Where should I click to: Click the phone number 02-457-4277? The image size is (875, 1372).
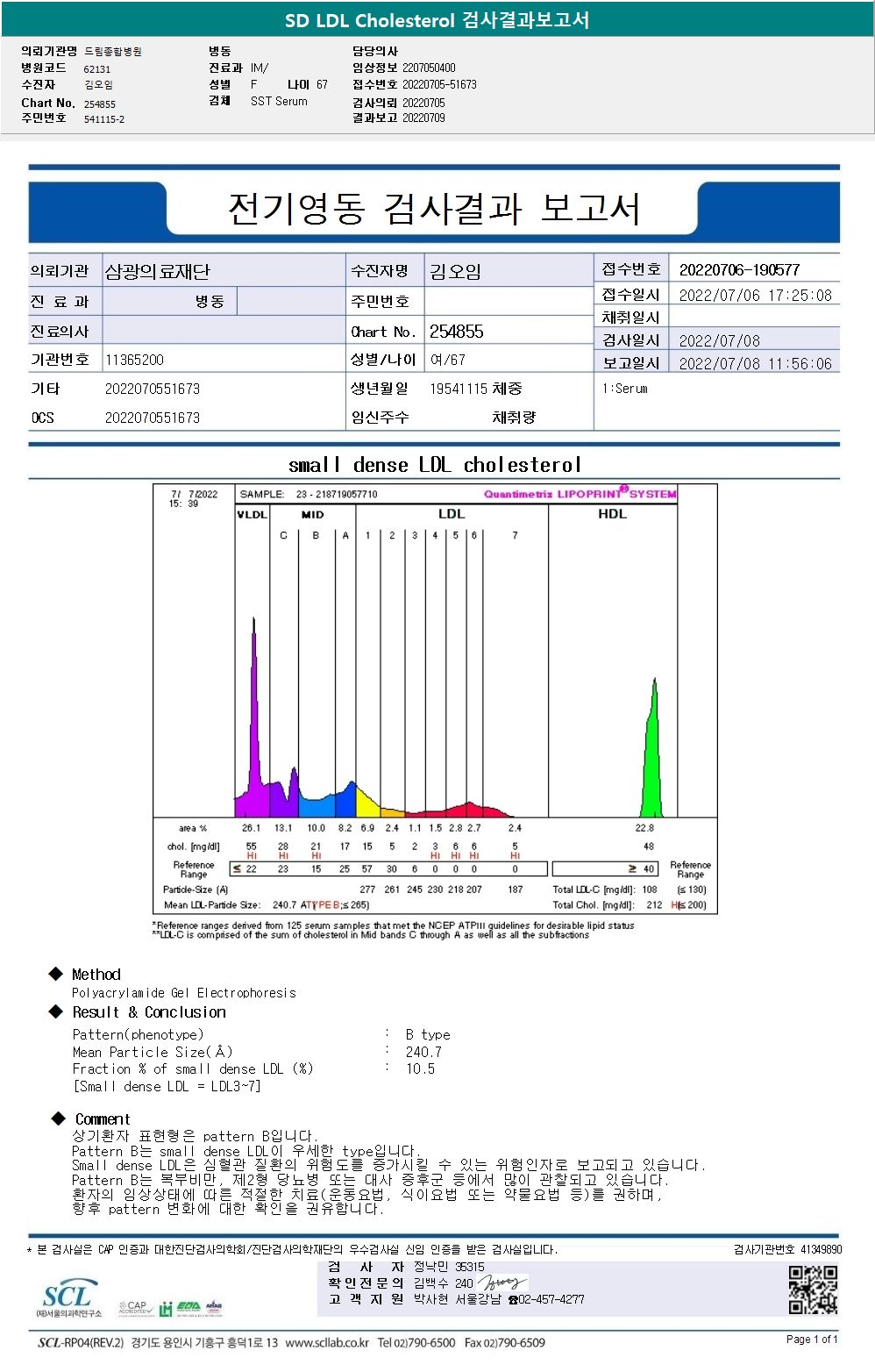(x=551, y=1299)
